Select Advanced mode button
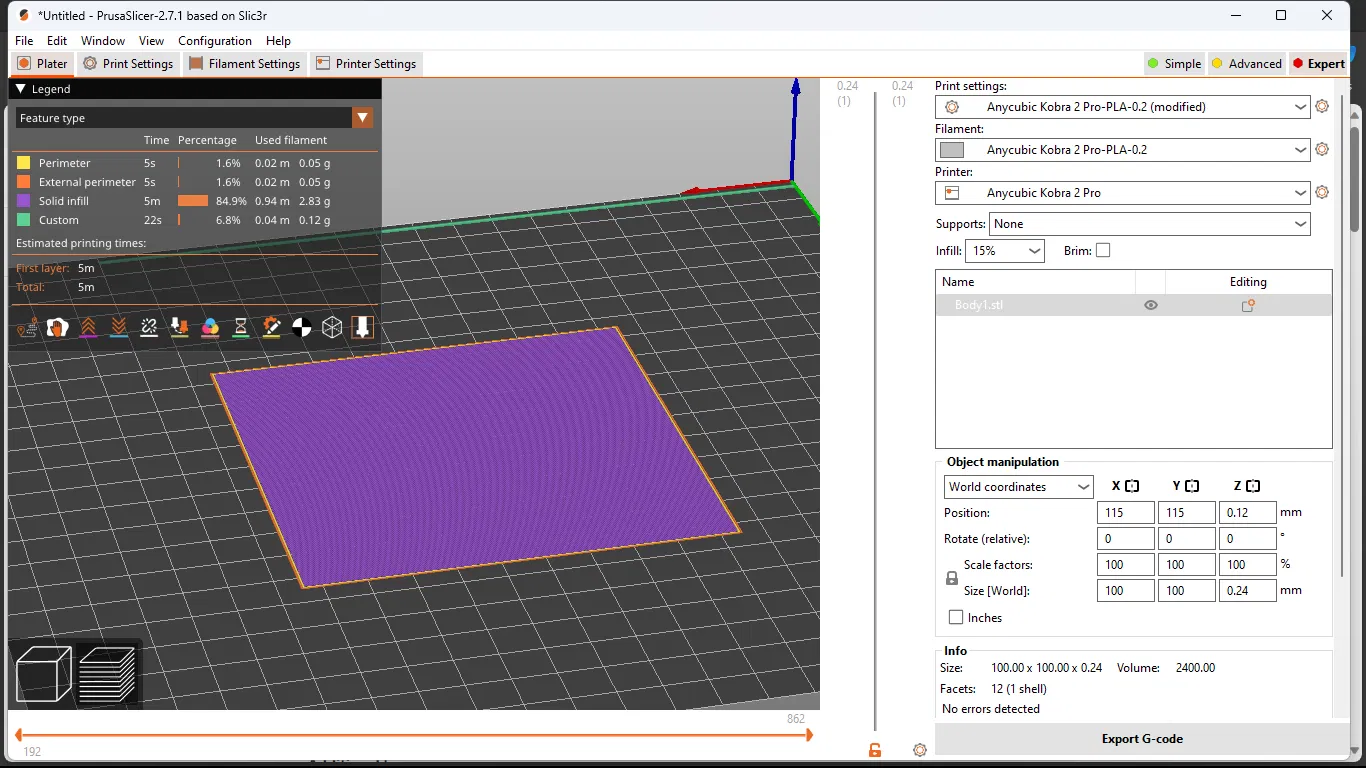Viewport: 1366px width, 768px height. pyautogui.click(x=1246, y=64)
